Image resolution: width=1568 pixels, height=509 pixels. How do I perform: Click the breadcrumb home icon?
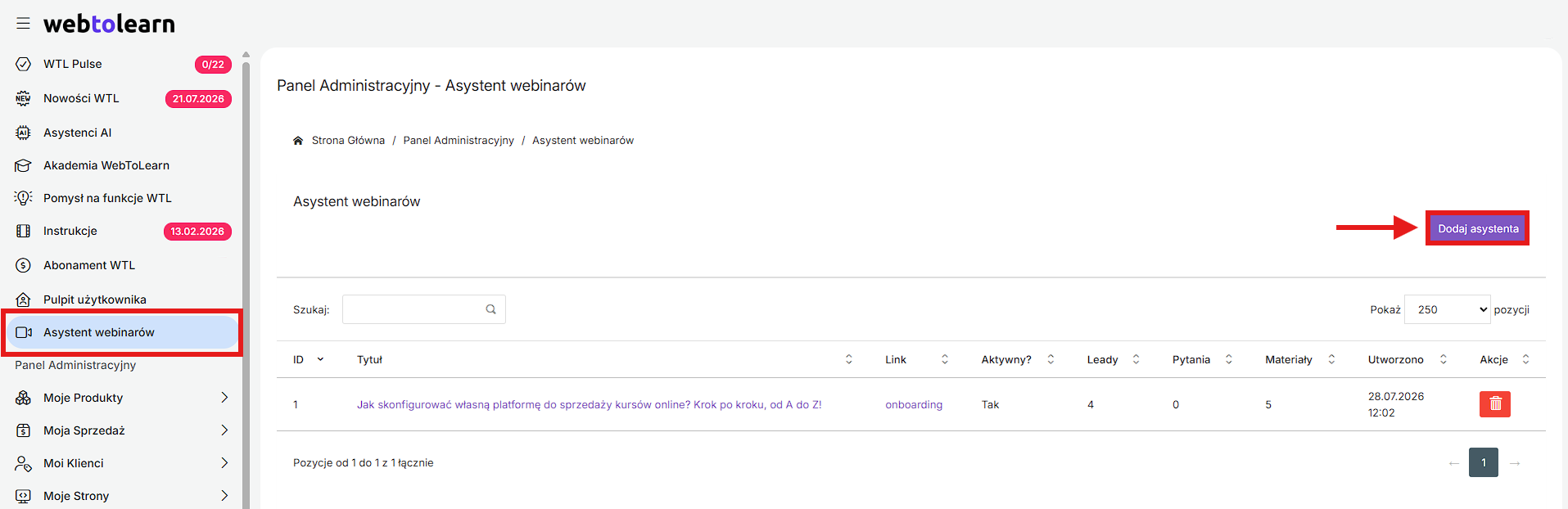tap(298, 141)
